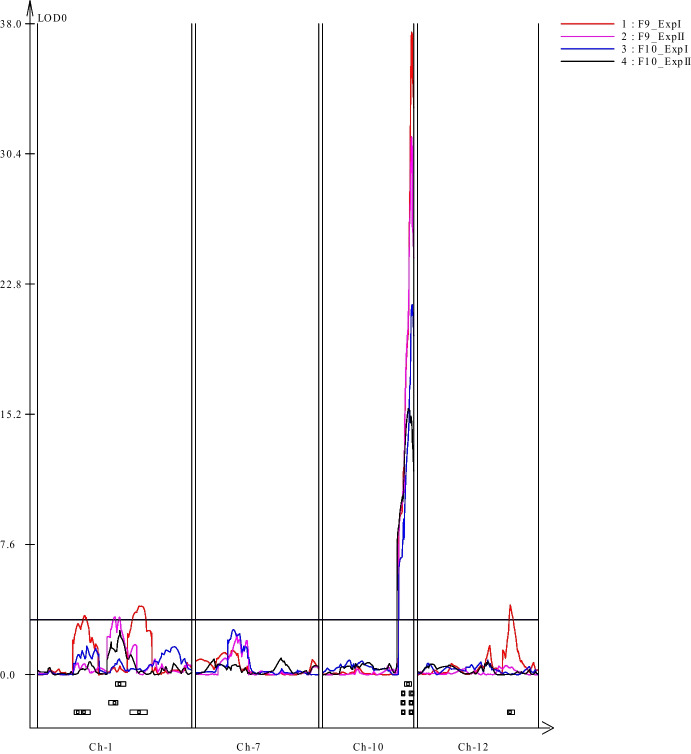Click the '4 : F10_ExpII' legend label
This screenshot has height=754, width=691.
tap(656, 62)
